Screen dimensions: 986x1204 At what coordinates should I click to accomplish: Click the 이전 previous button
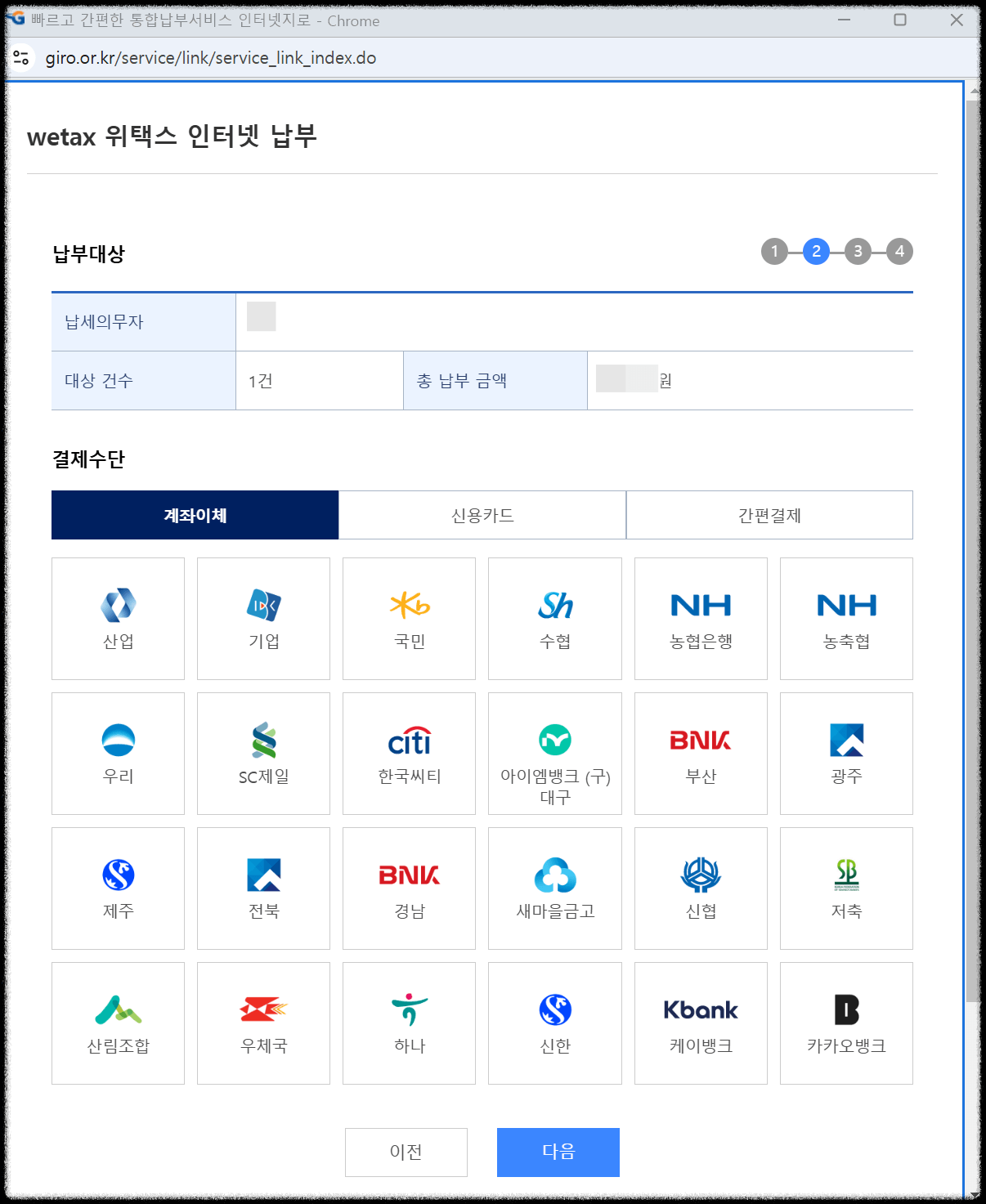pyautogui.click(x=406, y=1152)
